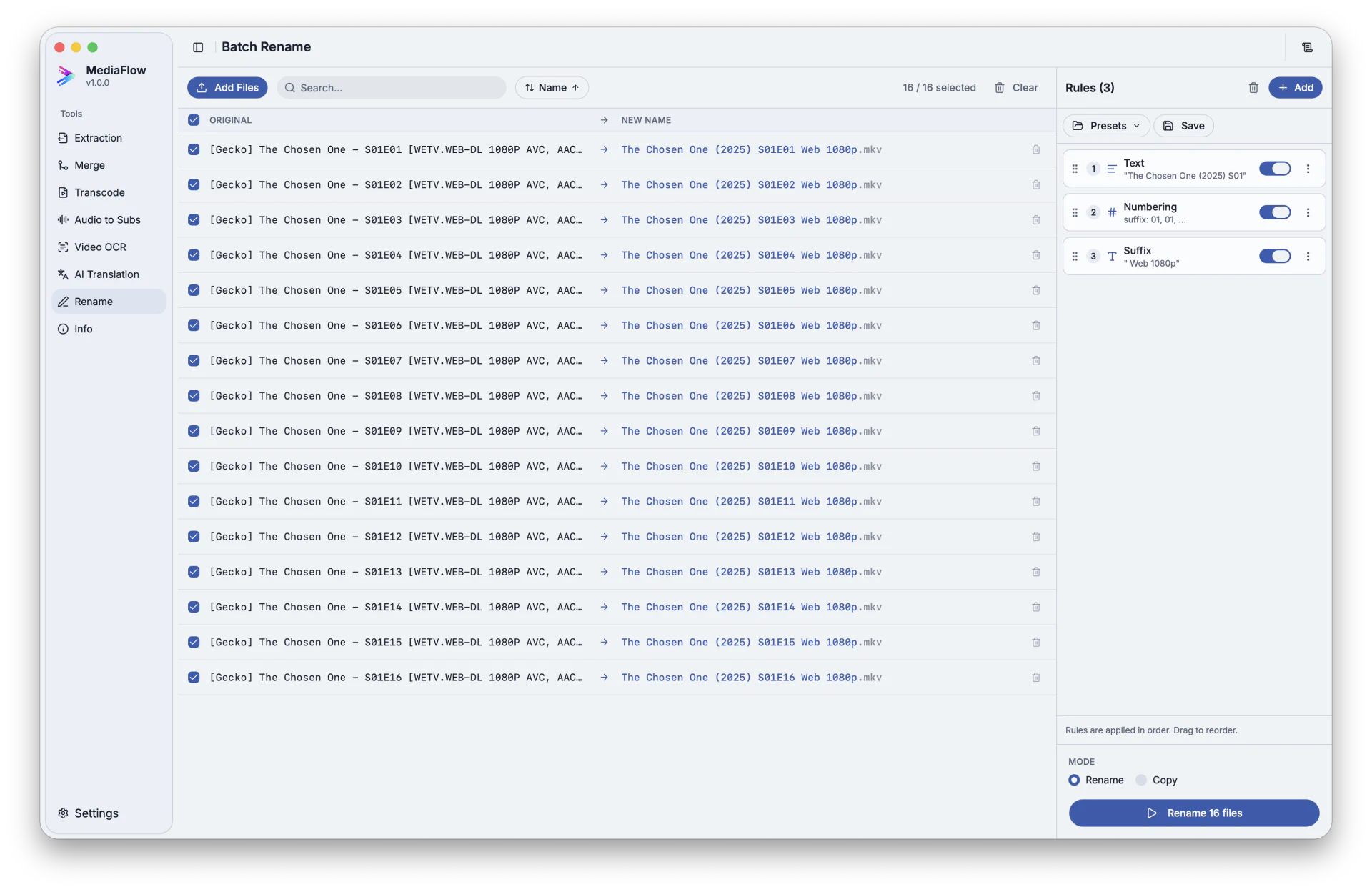Screen dimensions: 1372x892
Task: Open the Extraction tool
Action: [109, 138]
